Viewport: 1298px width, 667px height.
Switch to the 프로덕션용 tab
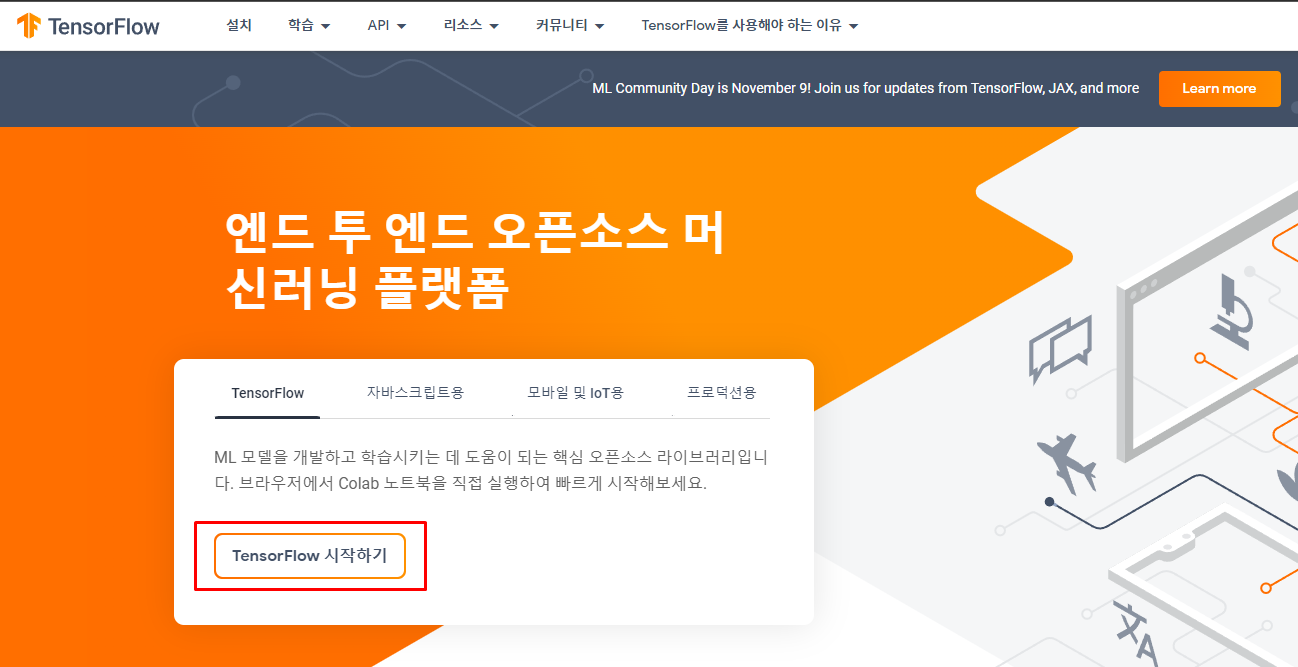click(x=722, y=393)
